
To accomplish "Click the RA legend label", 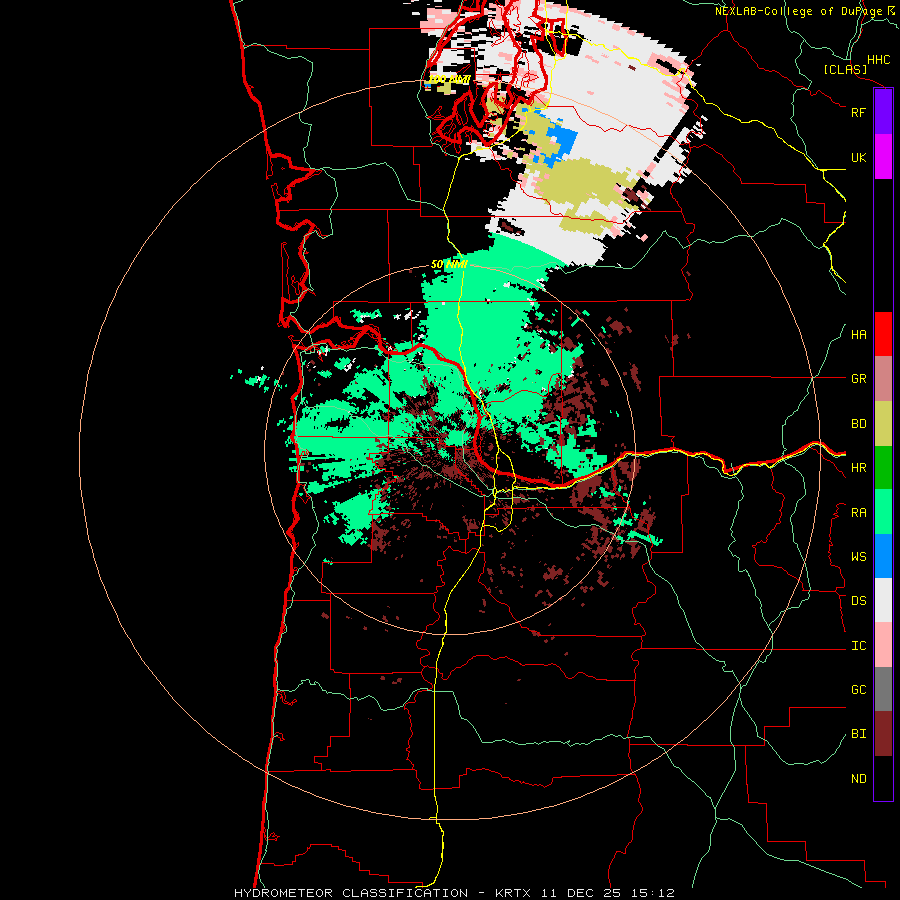I will click(858, 513).
